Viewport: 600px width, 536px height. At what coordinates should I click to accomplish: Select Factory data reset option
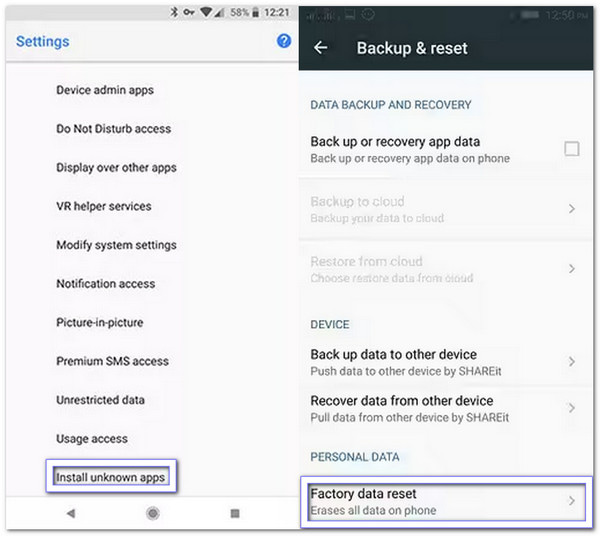click(446, 502)
